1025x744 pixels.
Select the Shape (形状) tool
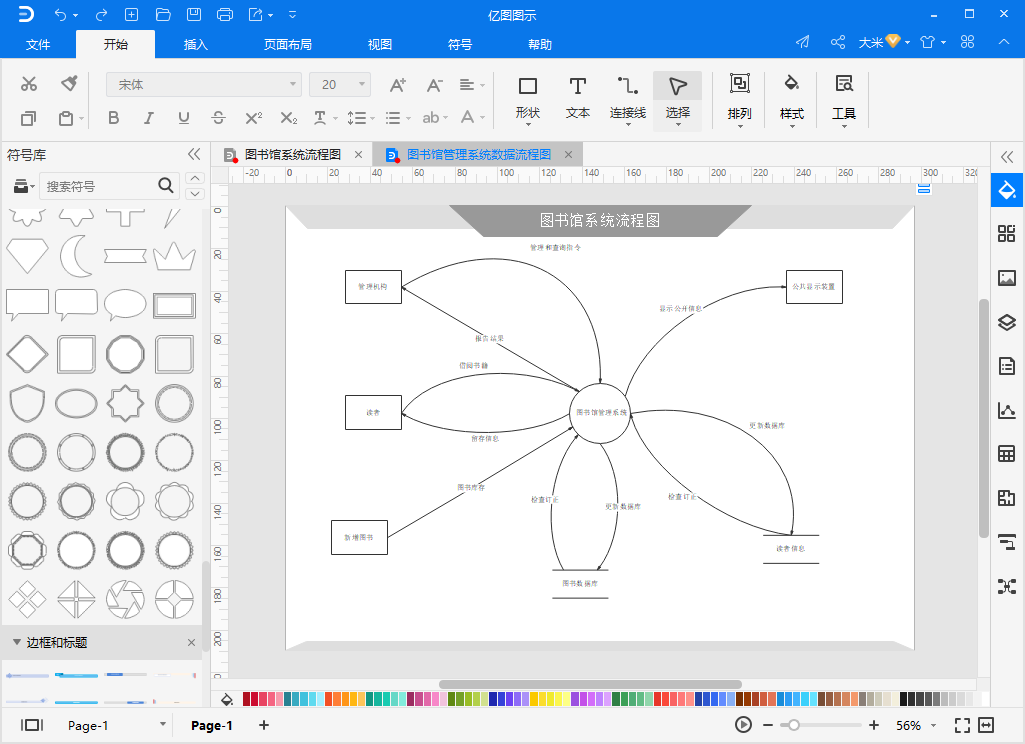[528, 98]
